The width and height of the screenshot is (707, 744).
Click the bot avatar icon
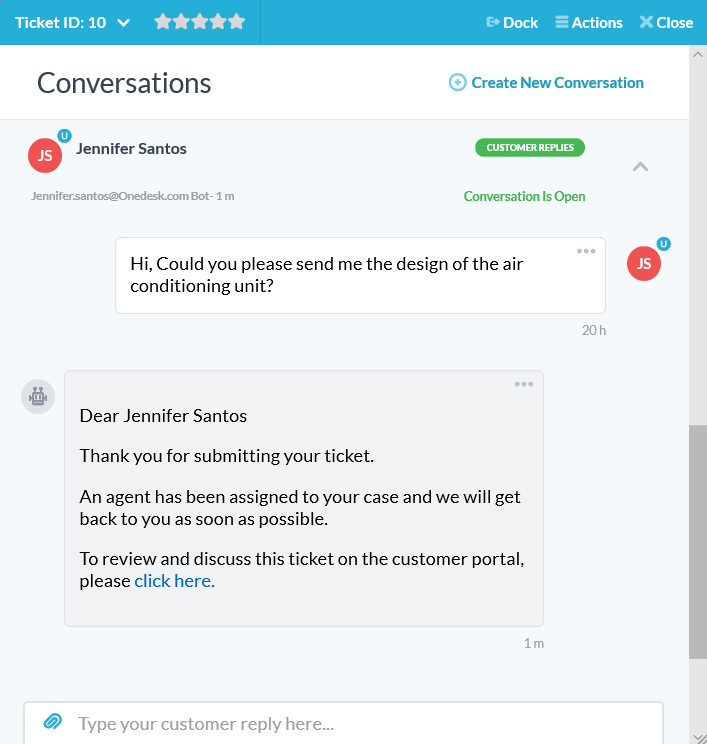coord(38,396)
